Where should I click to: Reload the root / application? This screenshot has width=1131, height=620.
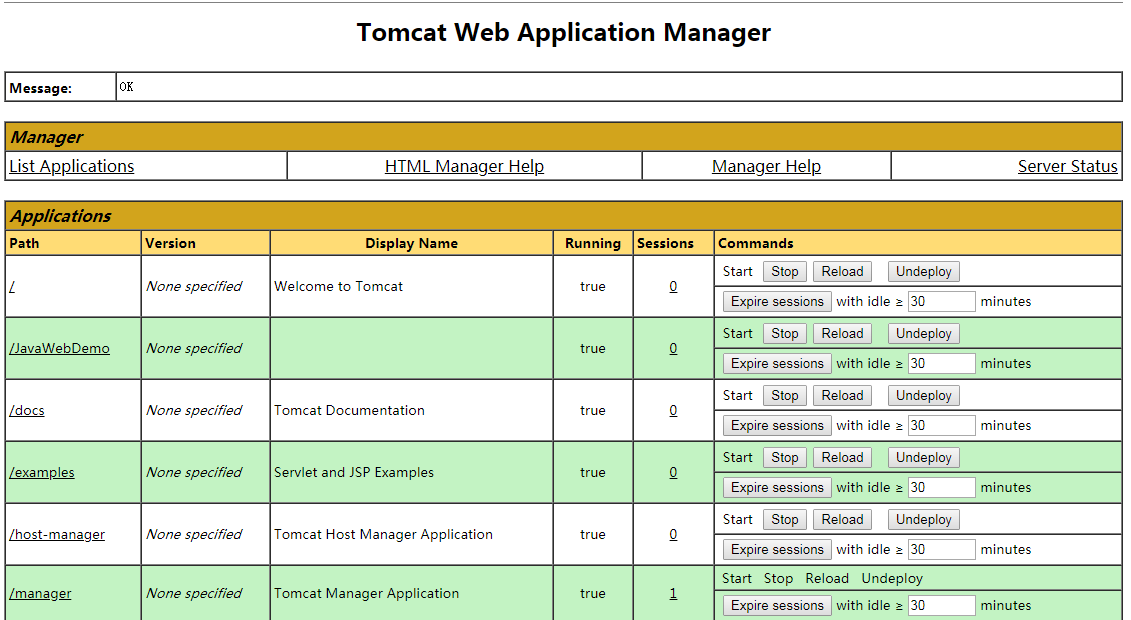click(x=842, y=272)
